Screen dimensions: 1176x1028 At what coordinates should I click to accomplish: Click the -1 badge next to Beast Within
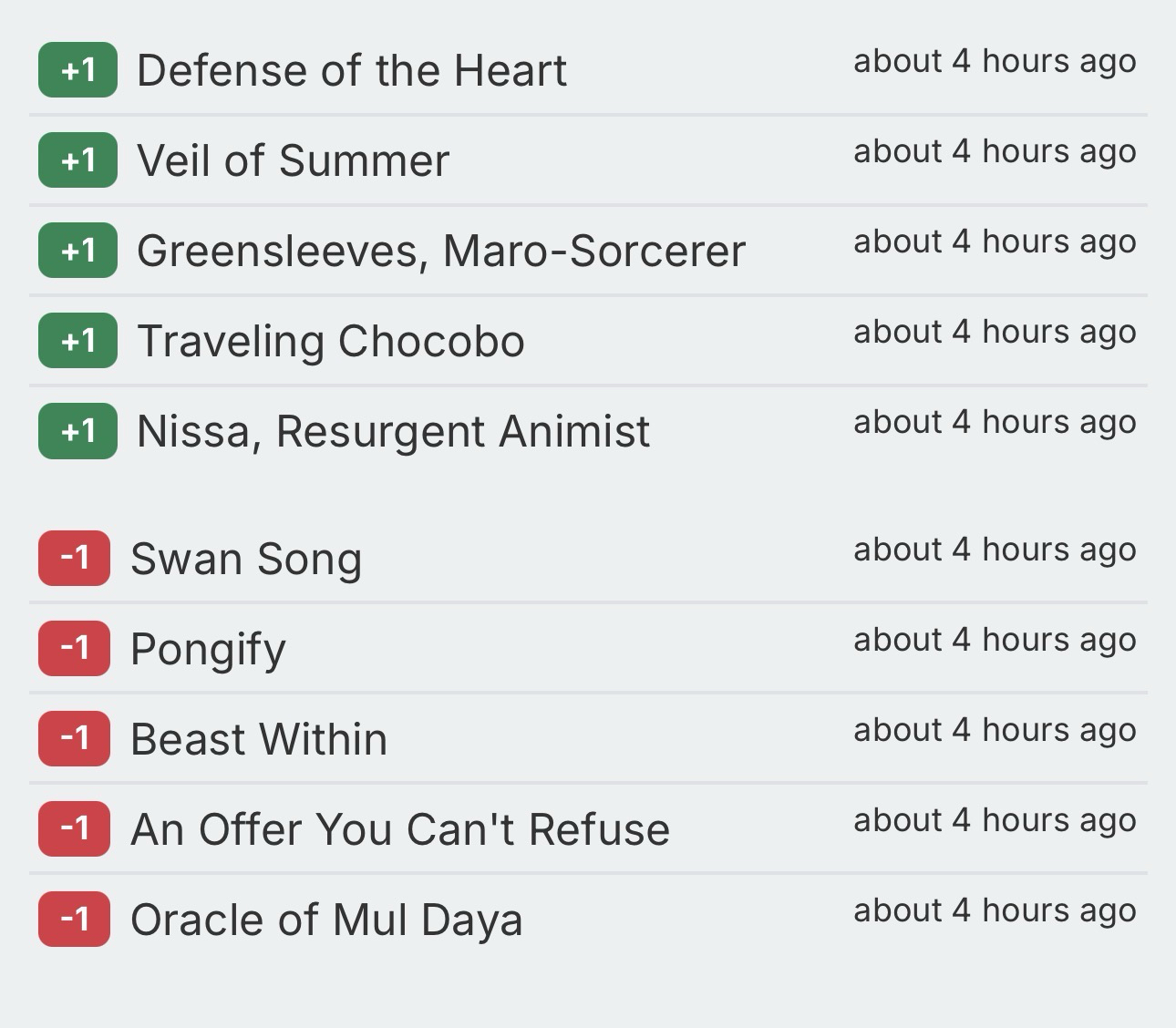tap(74, 738)
